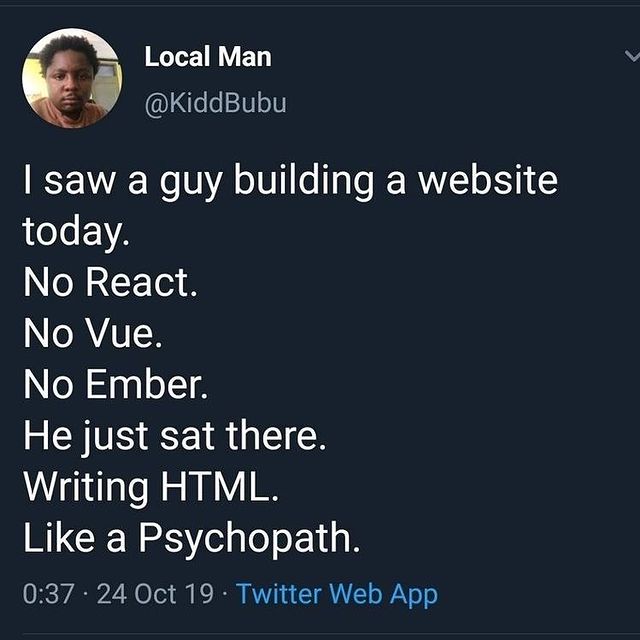Image resolution: width=640 pixels, height=640 pixels.
Task: Click the word 'Ember' in the tweet
Action: 142,384
